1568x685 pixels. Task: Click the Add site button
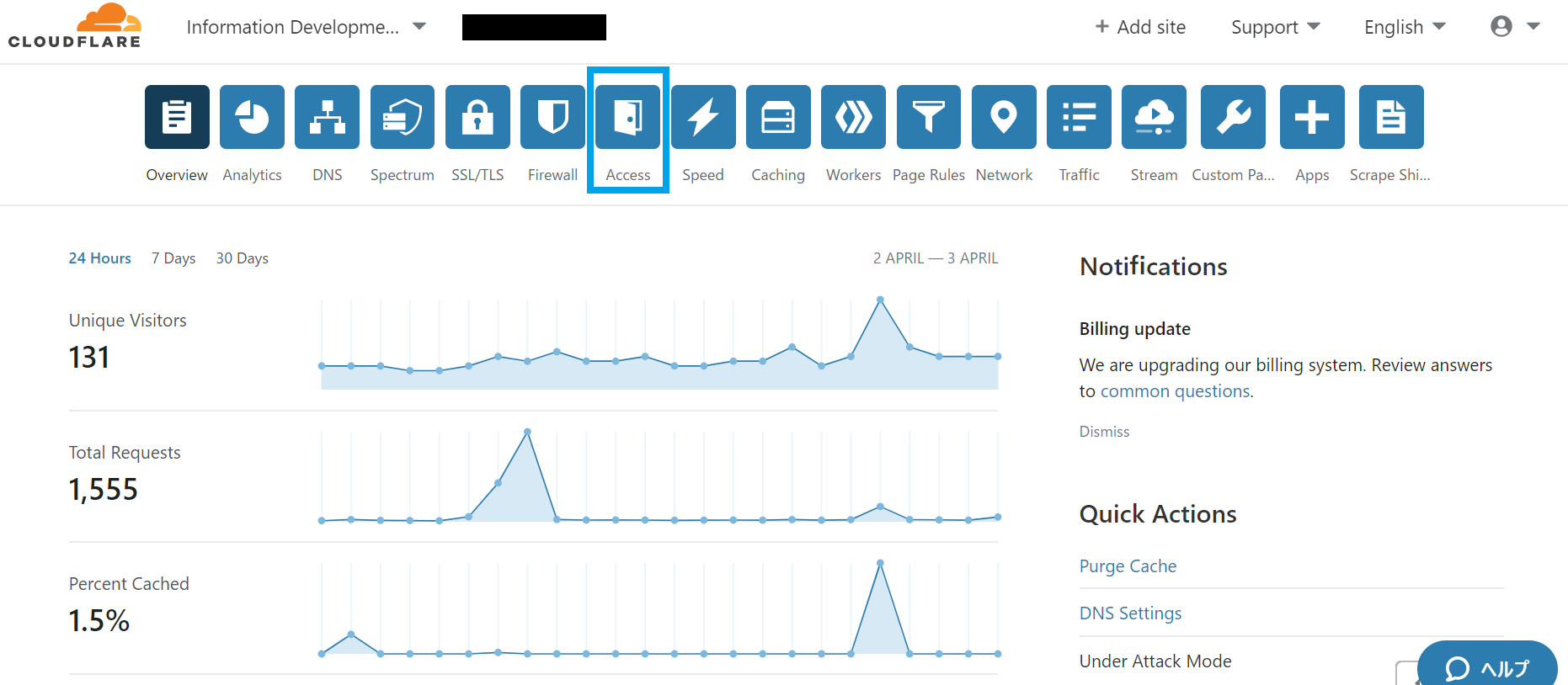coord(1140,27)
